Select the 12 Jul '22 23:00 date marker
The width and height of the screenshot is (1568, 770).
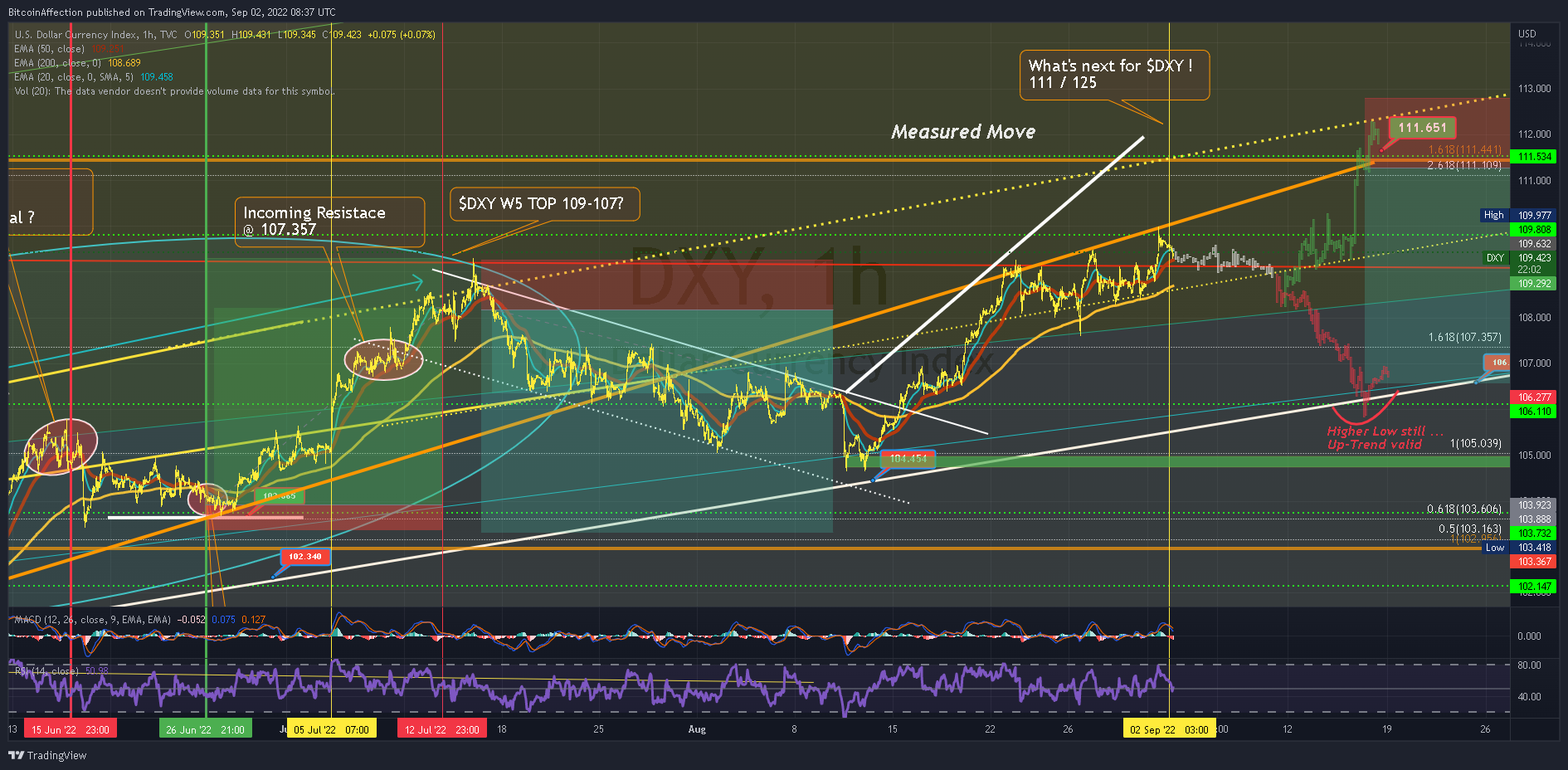pos(441,729)
